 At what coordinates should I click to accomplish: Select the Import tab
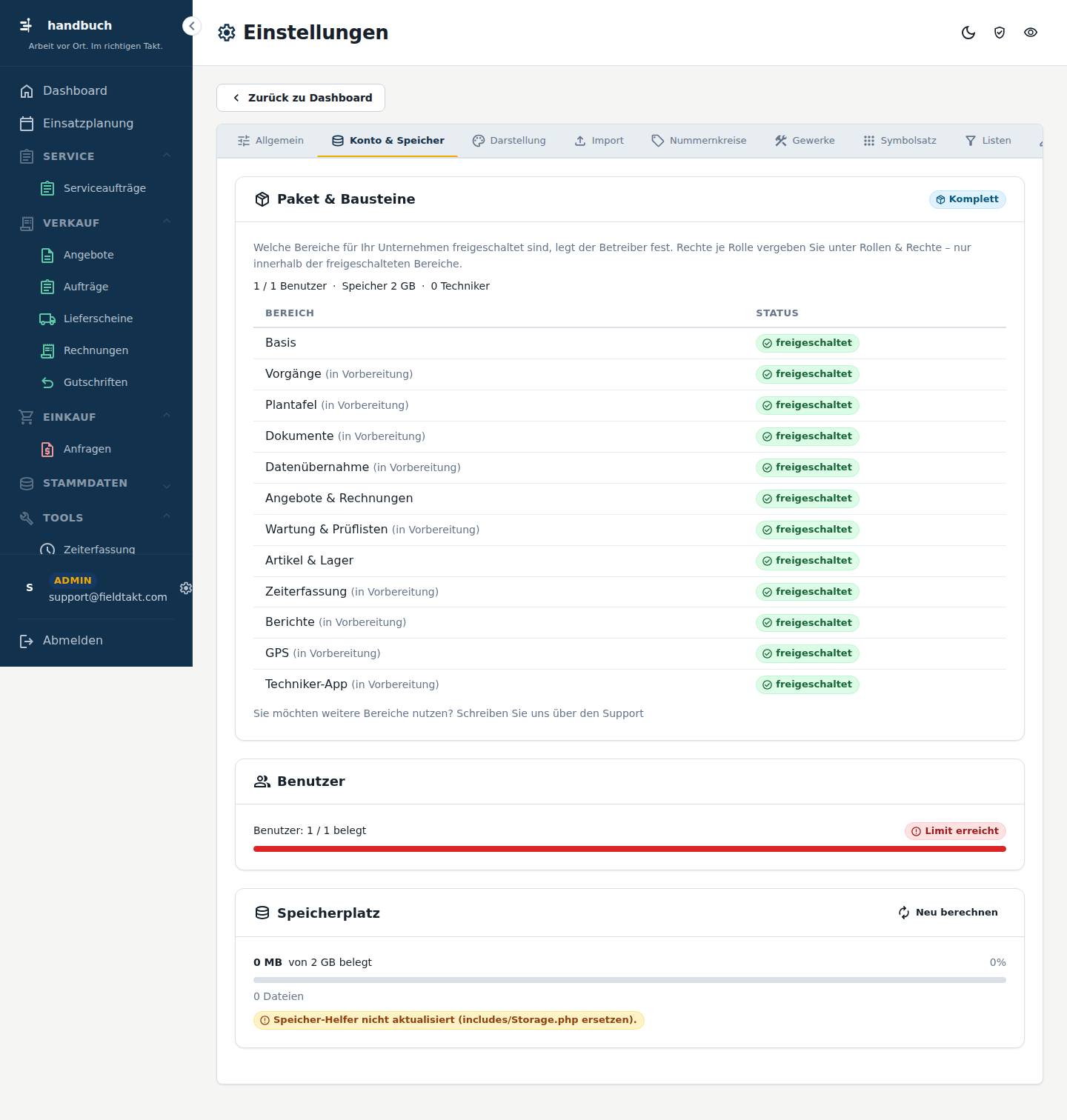click(x=599, y=141)
